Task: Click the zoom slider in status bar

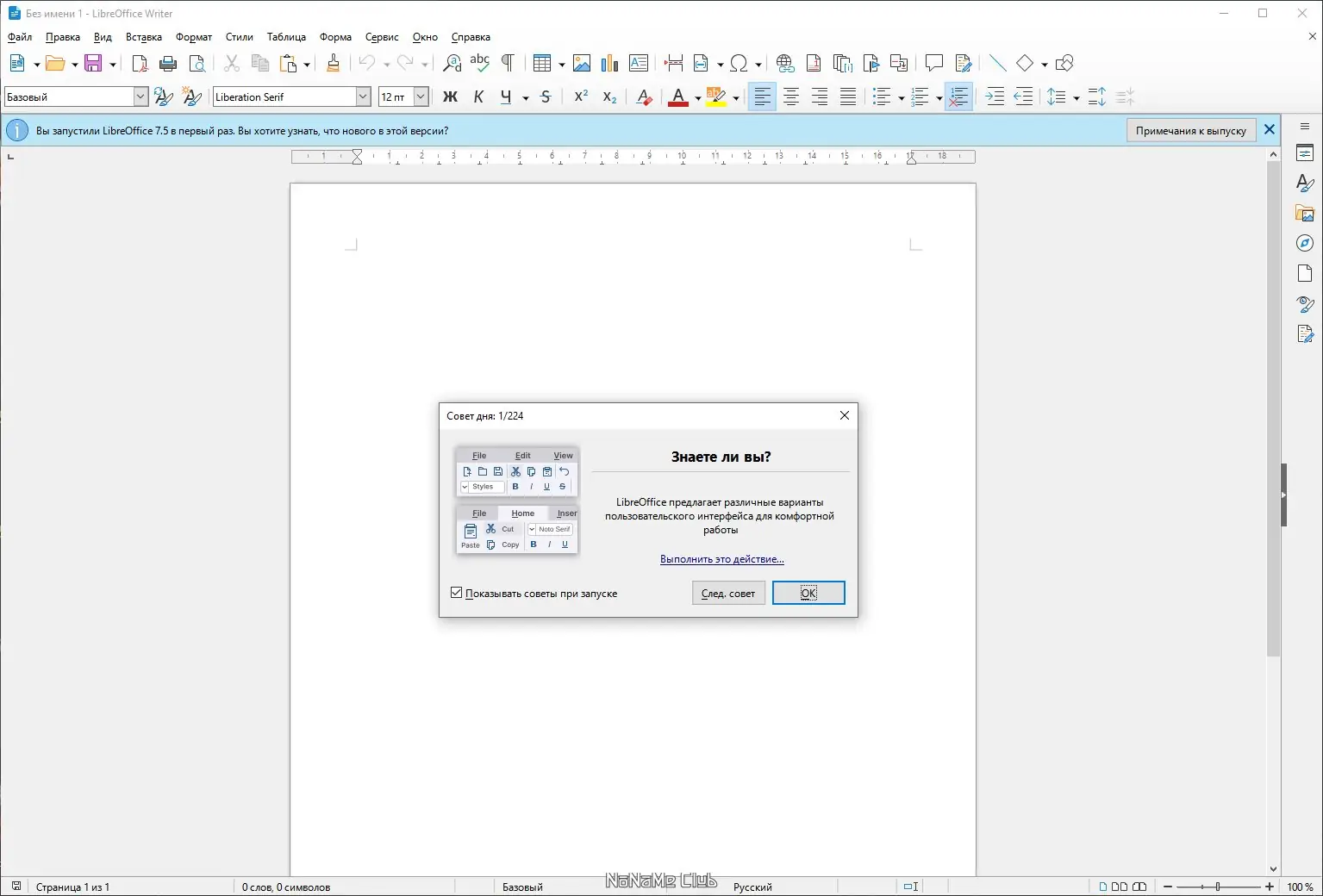Action: coord(1218,887)
